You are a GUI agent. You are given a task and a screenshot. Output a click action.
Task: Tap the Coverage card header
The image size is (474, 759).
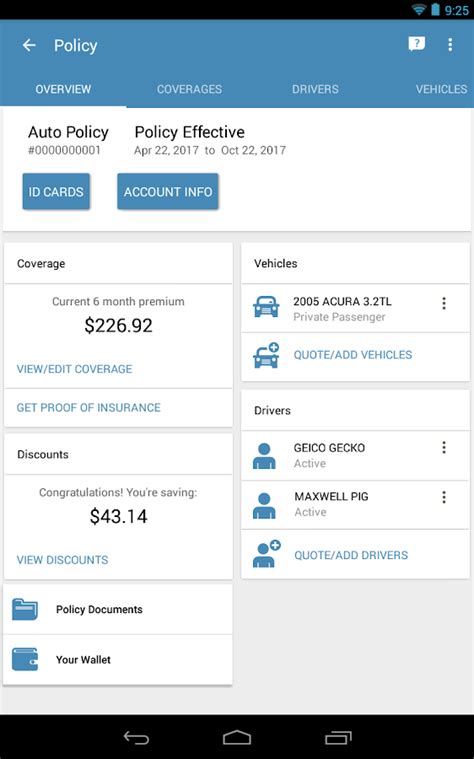(118, 263)
